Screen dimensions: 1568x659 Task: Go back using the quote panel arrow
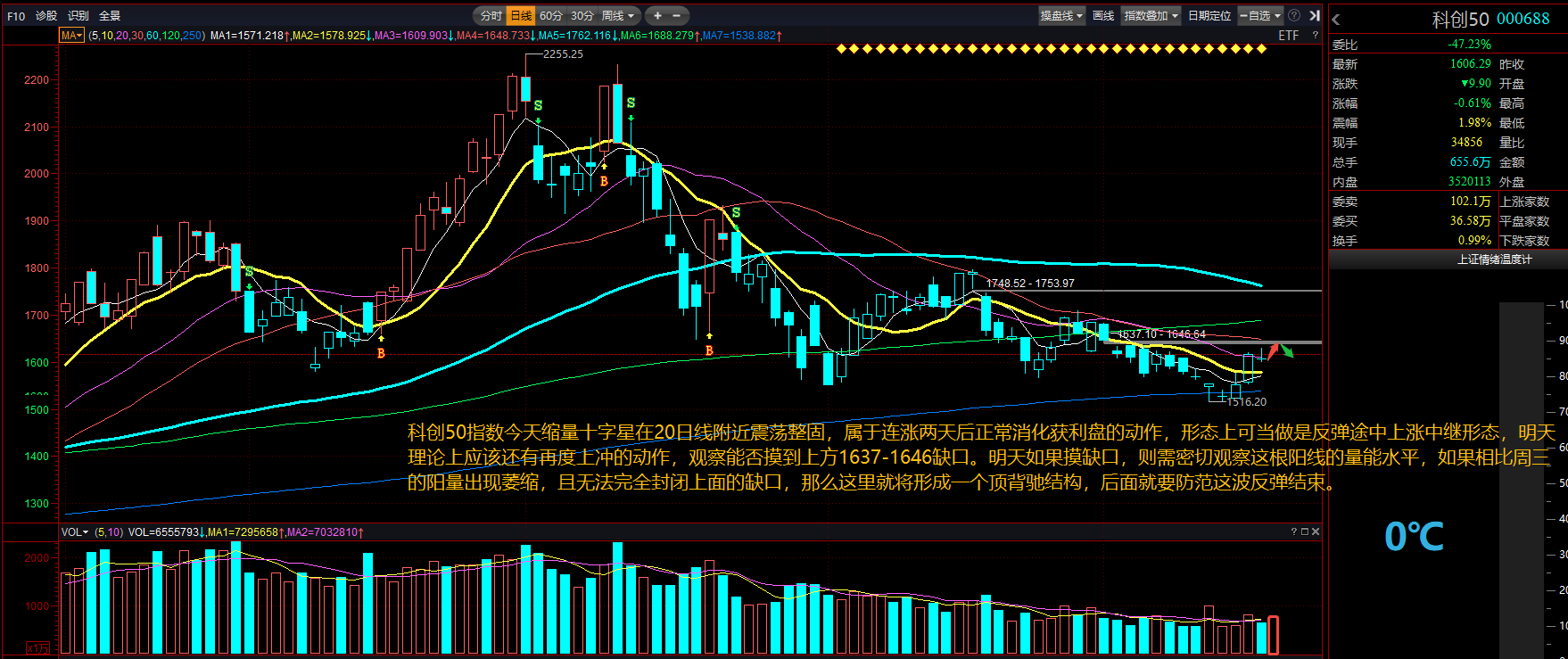point(1336,20)
